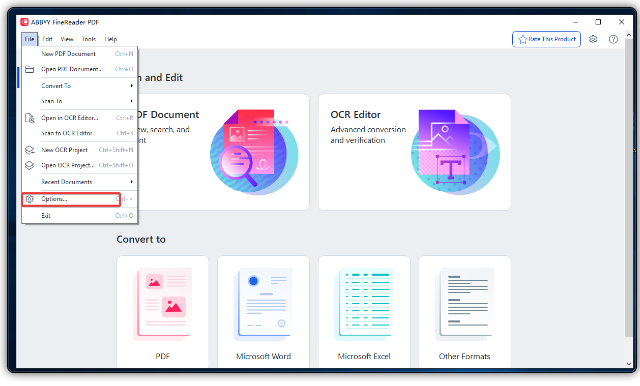
Task: Open the OCR Editor card
Action: tap(414, 152)
